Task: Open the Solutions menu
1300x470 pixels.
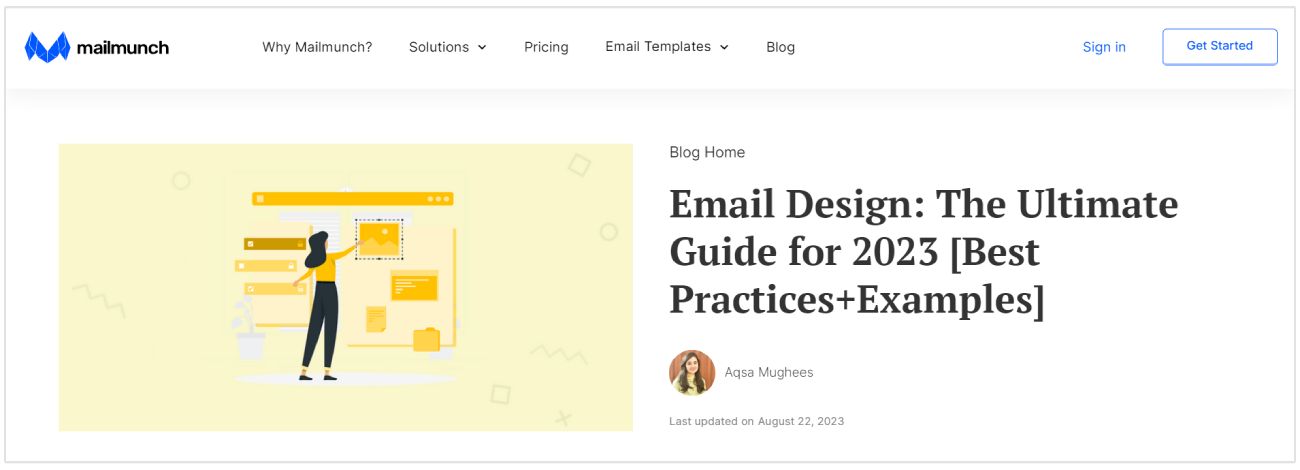Action: 439,47
